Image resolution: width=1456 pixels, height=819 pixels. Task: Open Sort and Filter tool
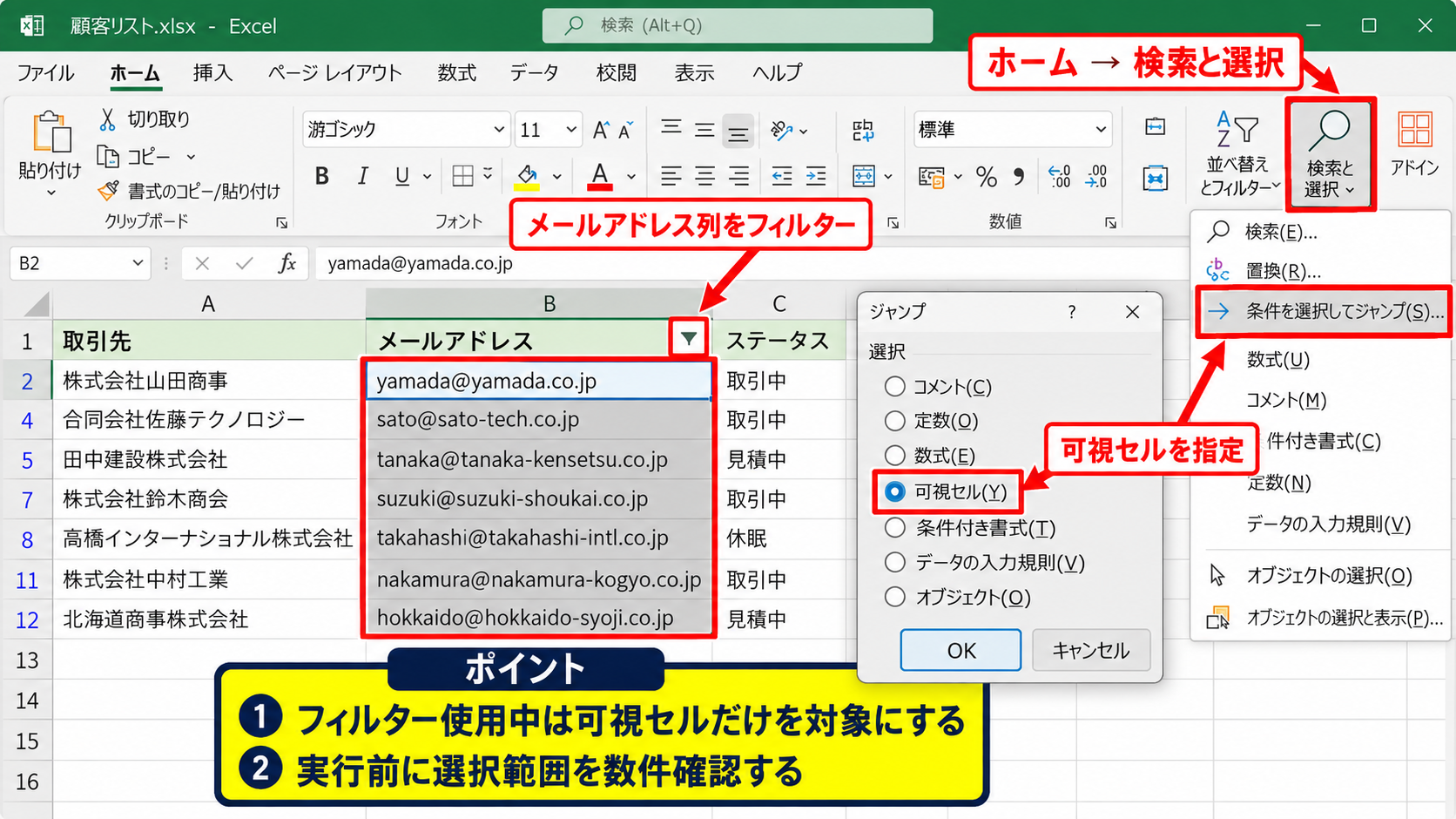tap(1238, 154)
